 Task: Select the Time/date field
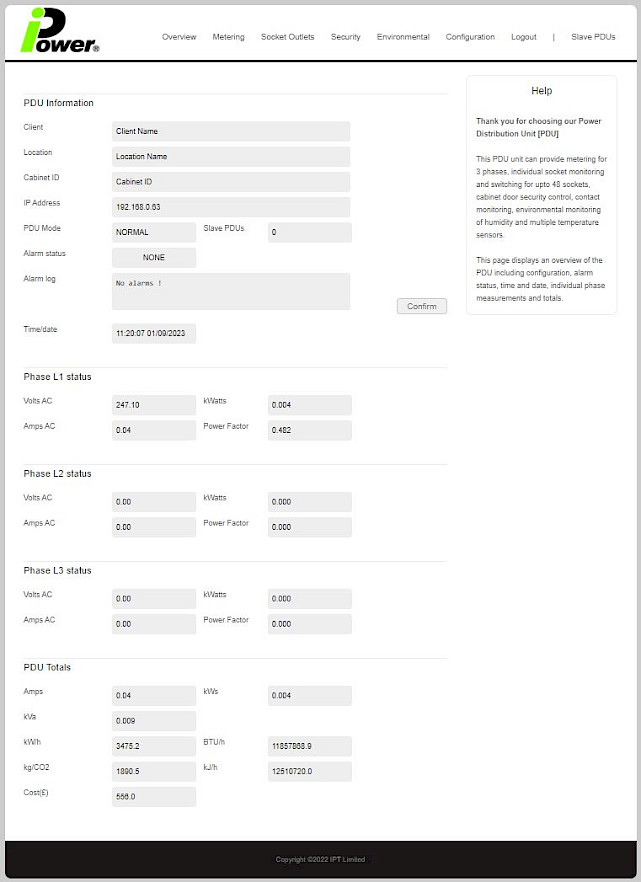click(154, 333)
